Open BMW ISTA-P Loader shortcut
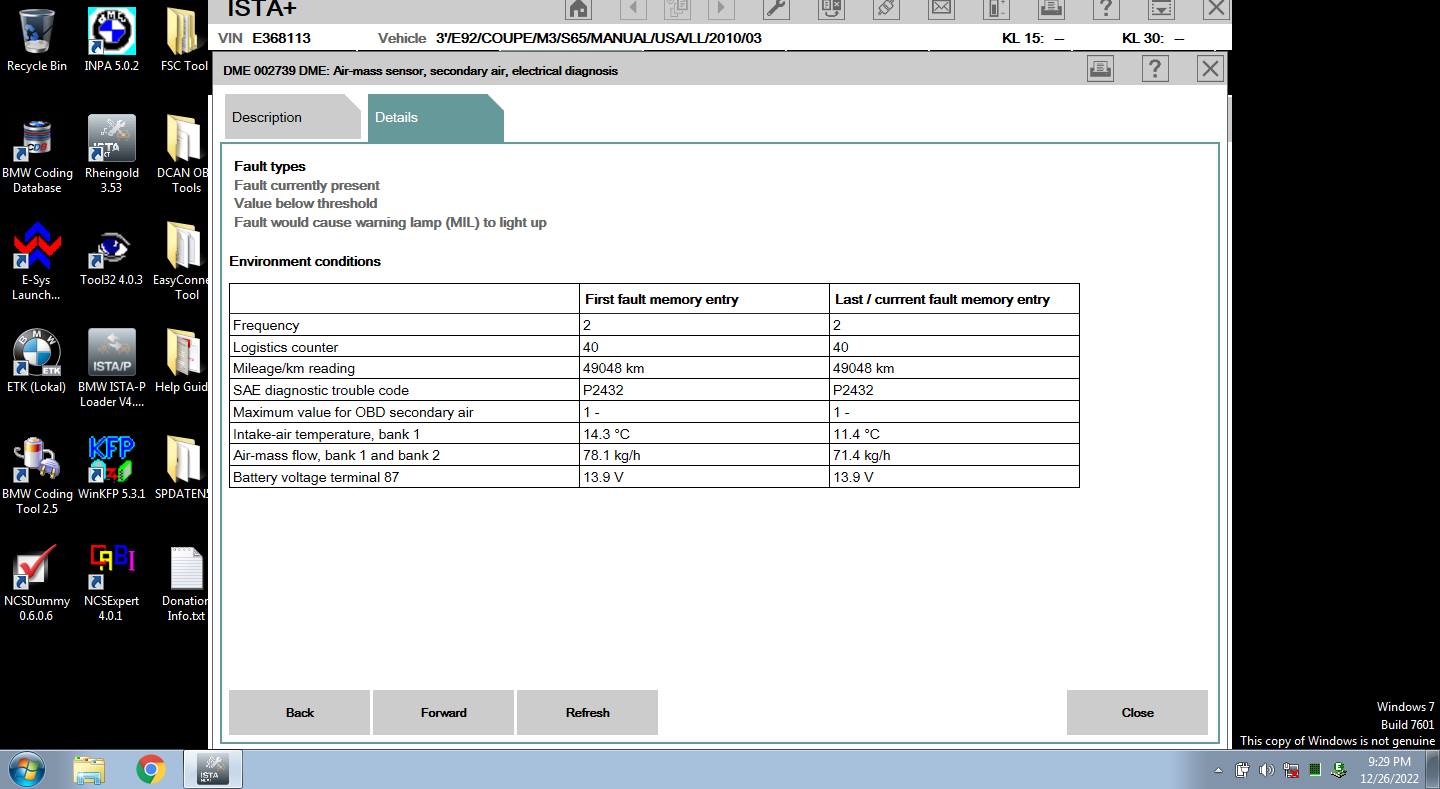 point(112,369)
